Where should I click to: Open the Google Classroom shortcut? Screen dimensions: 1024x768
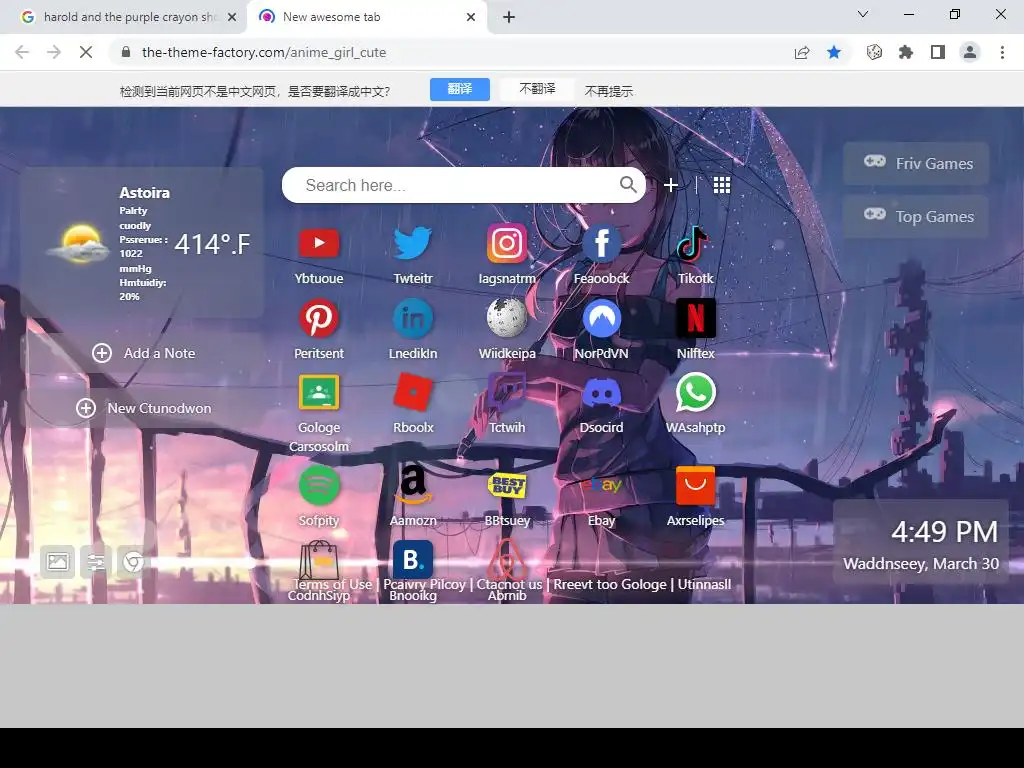(319, 392)
